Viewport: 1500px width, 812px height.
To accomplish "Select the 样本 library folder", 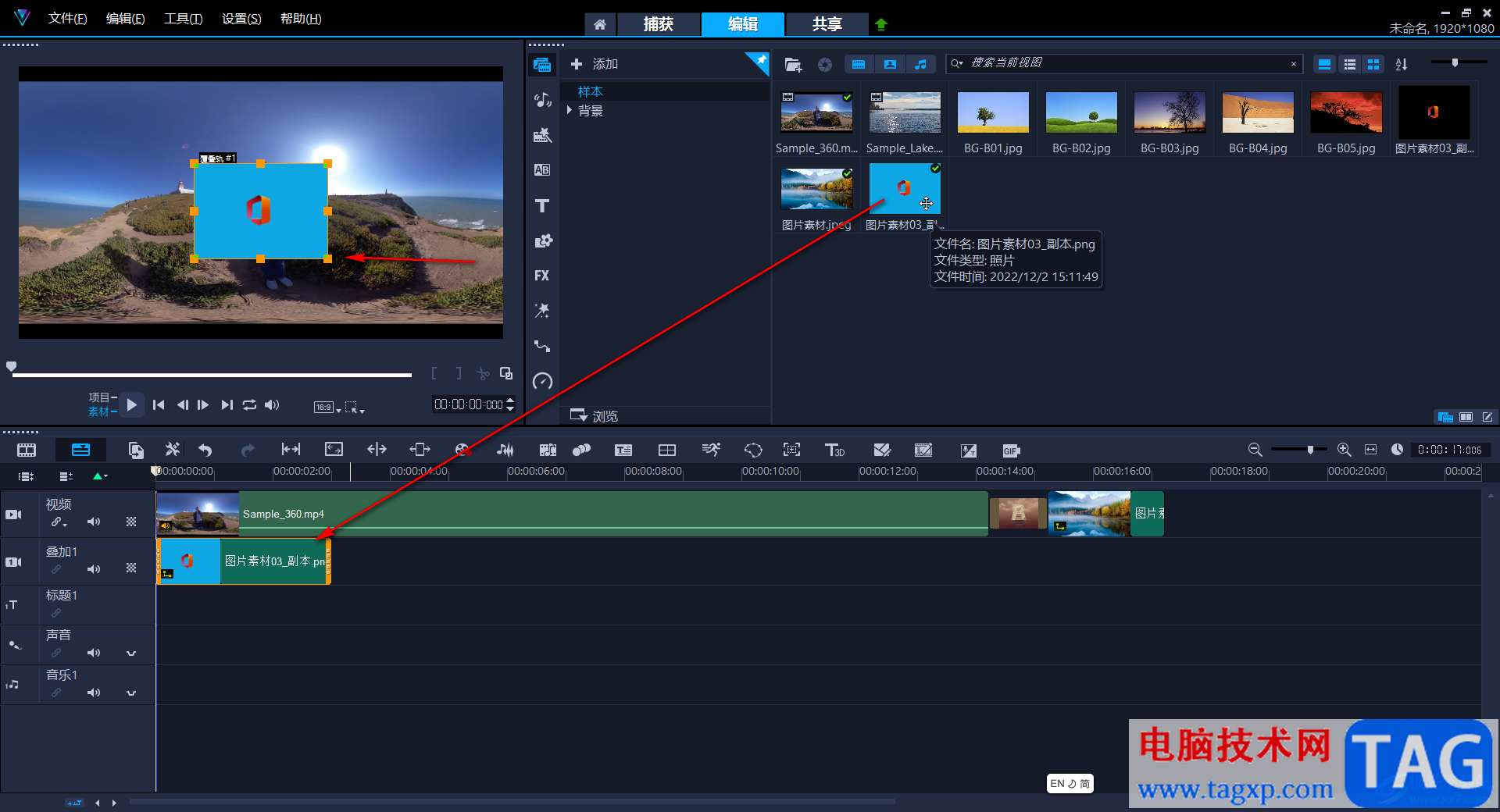I will click(x=590, y=91).
